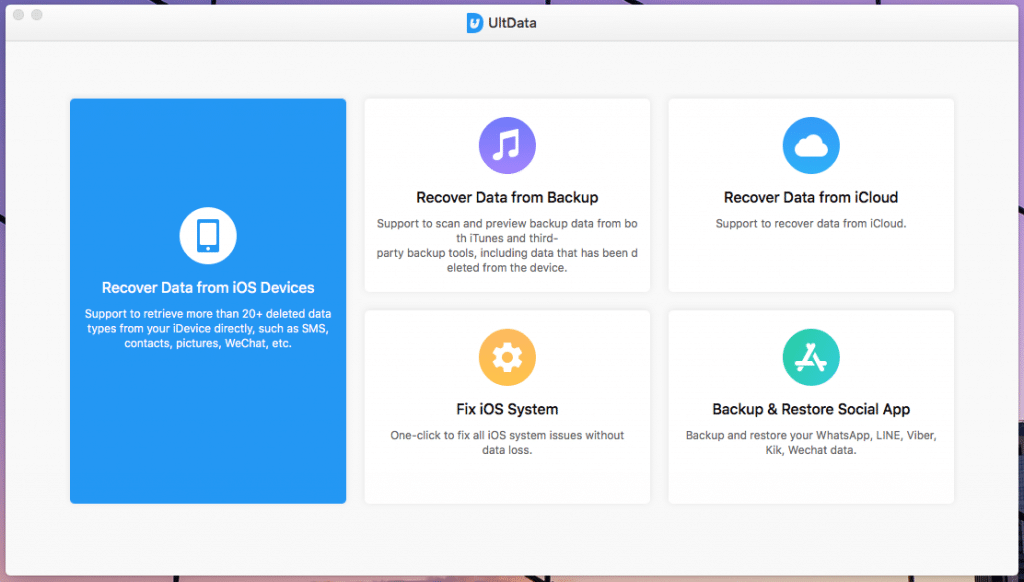Open Recover Data from iCloud title
This screenshot has height=582, width=1024.
point(810,197)
